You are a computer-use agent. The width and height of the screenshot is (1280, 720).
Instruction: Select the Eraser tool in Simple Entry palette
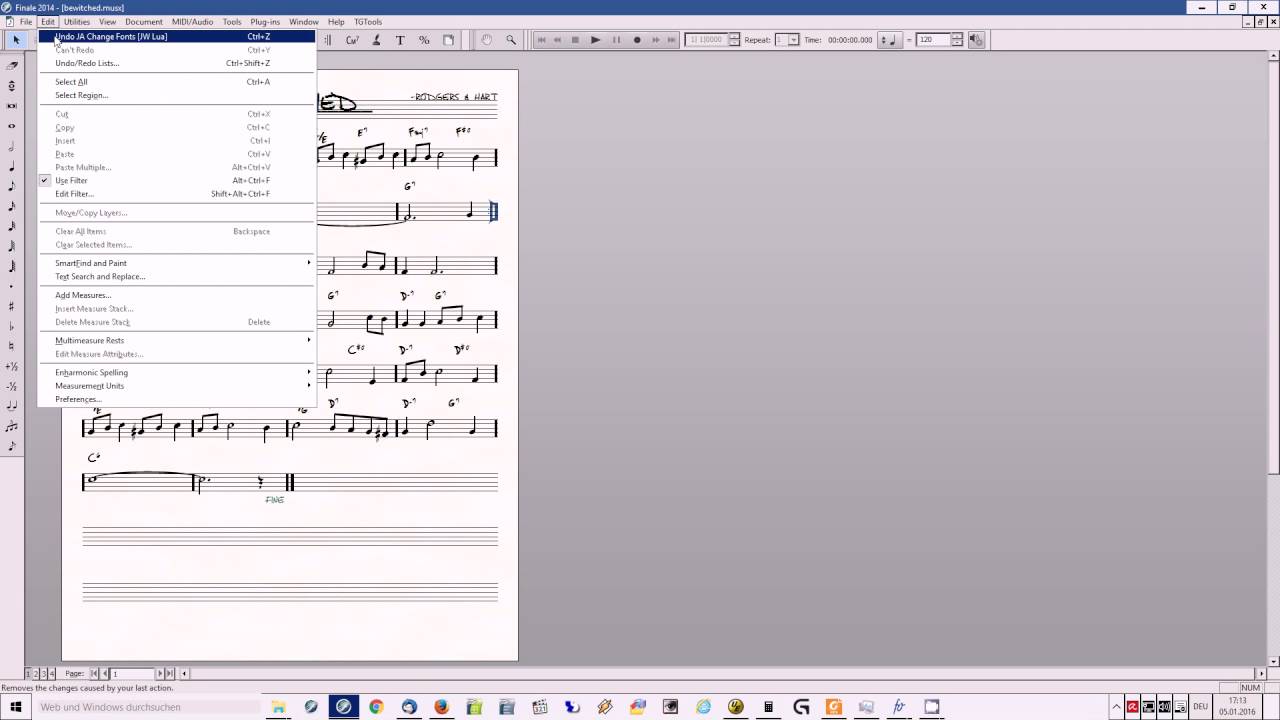pos(11,66)
